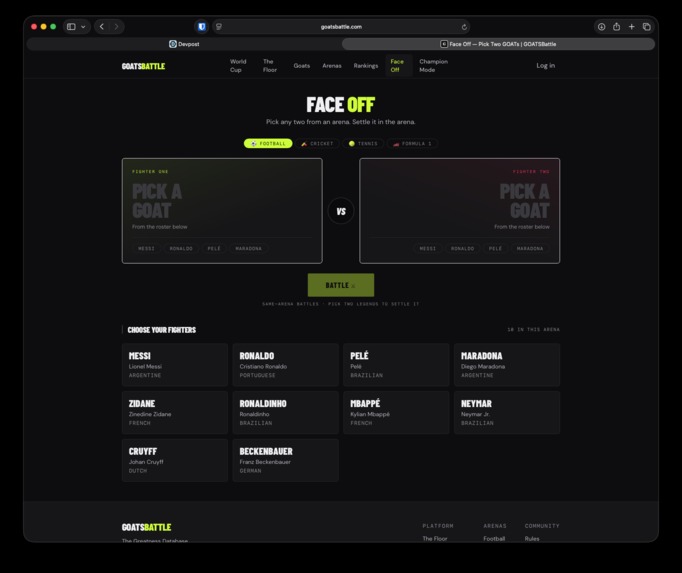Screen dimensions: 682x573
Task: Click the Log in link
Action: (x=545, y=66)
